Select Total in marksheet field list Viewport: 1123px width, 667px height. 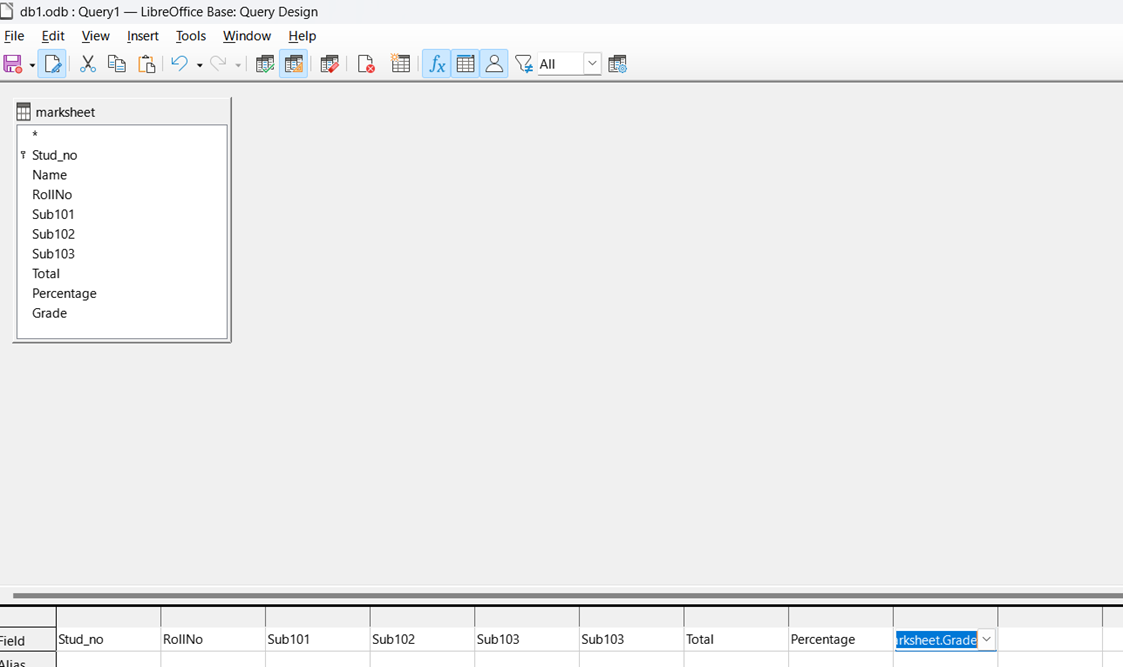tap(46, 274)
